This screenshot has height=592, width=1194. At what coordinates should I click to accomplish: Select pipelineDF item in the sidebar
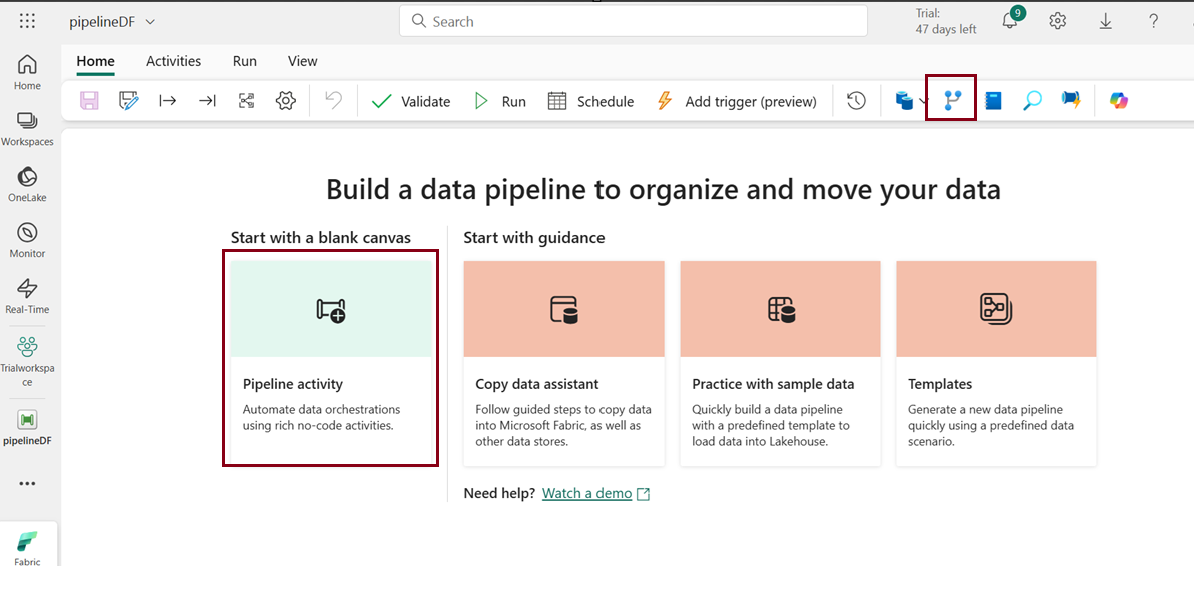pyautogui.click(x=27, y=427)
